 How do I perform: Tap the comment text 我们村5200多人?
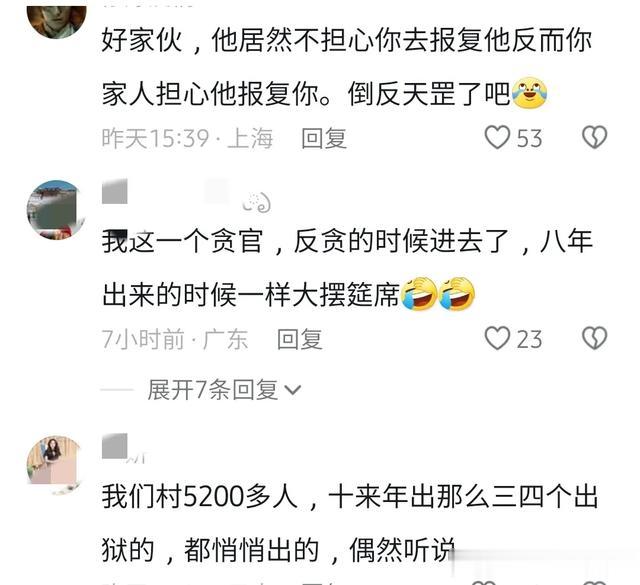click(349, 524)
